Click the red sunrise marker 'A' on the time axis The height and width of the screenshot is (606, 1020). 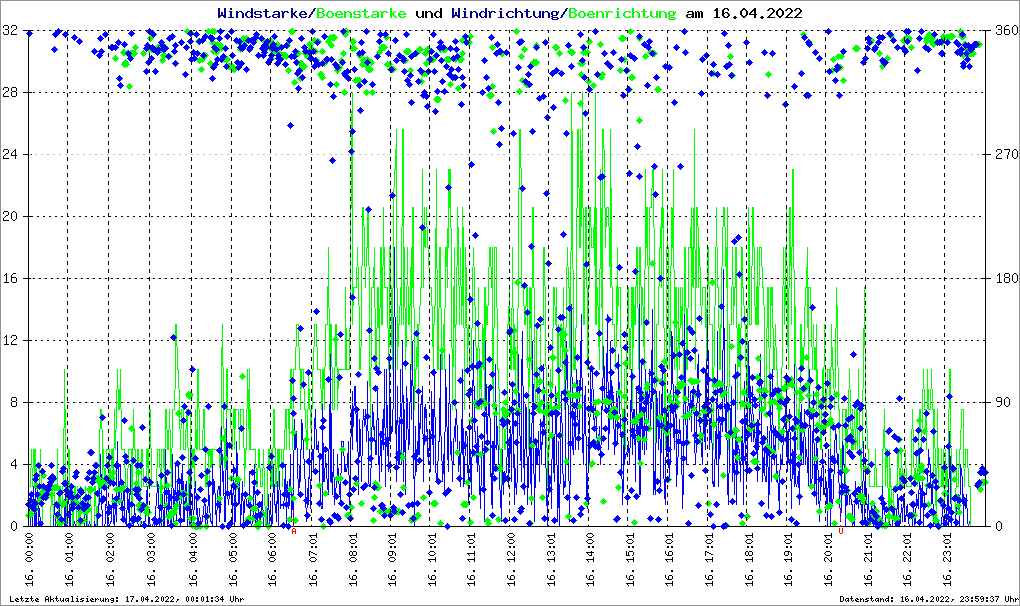[x=293, y=531]
